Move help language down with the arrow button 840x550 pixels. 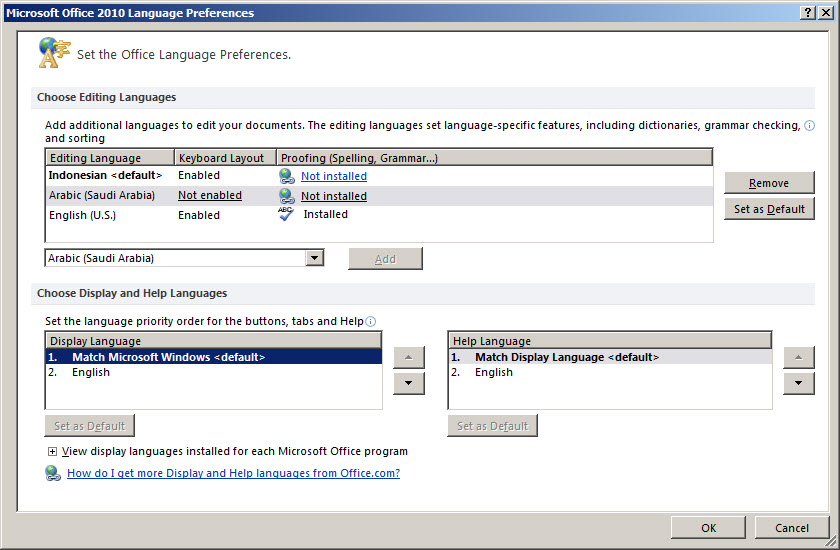coord(798,383)
